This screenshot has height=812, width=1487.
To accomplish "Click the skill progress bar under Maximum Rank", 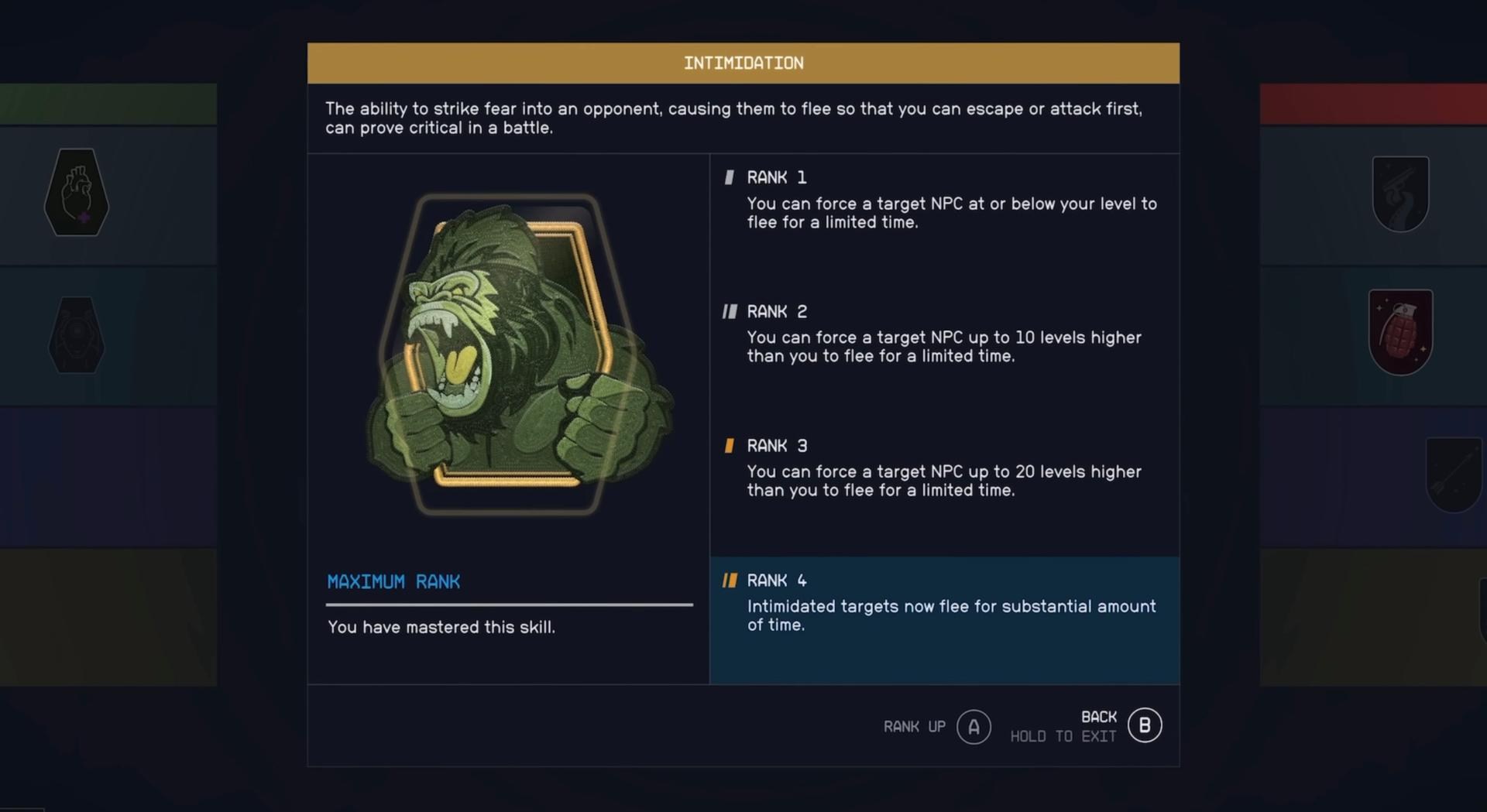I will [509, 605].
